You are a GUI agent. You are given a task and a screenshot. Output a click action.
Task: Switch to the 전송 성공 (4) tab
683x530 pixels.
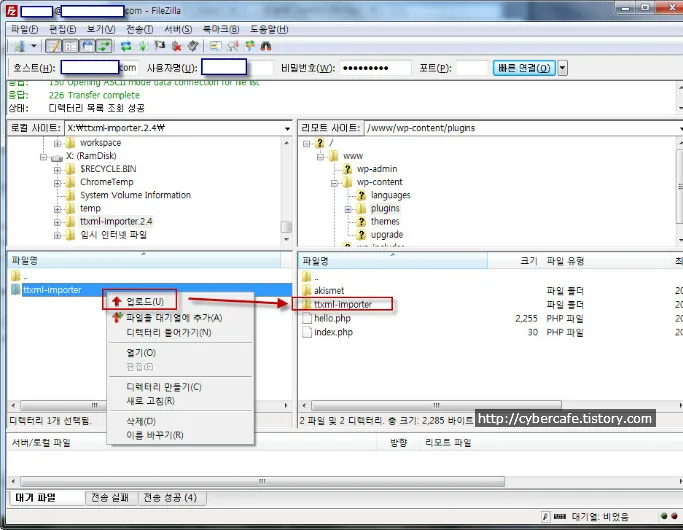171,498
